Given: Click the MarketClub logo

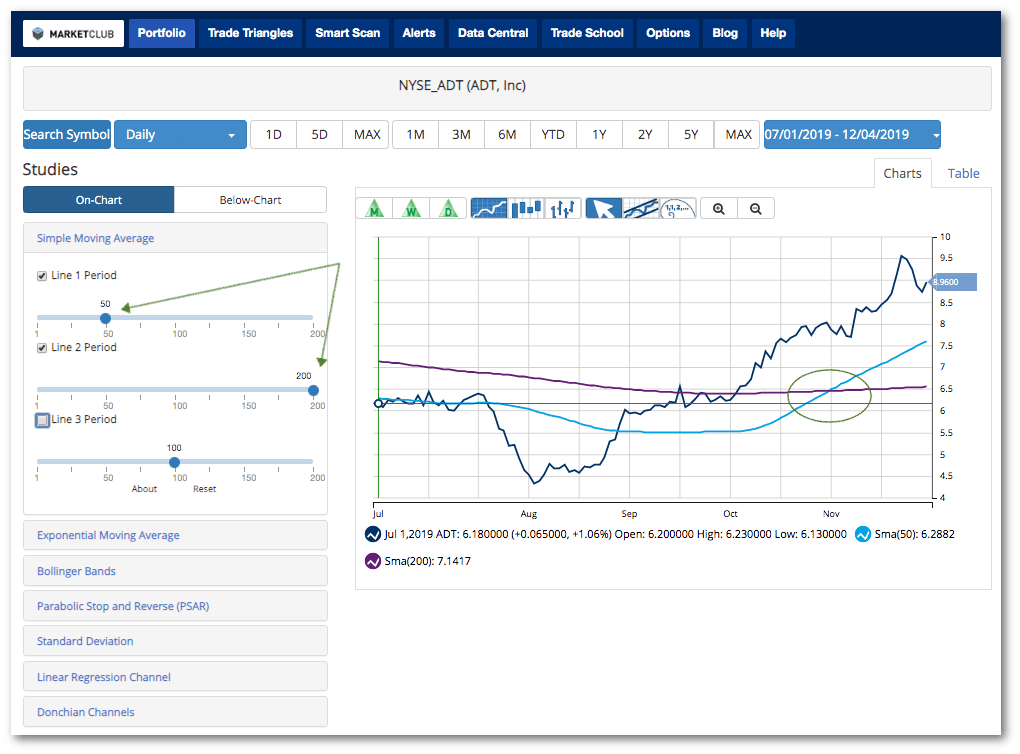Looking at the screenshot, I should tap(74, 34).
